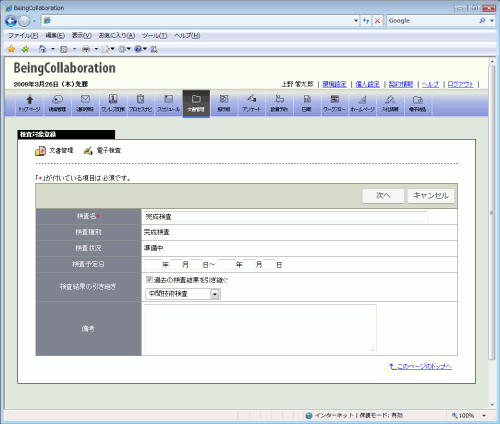Open the ホームページ nav icon

coord(362,104)
